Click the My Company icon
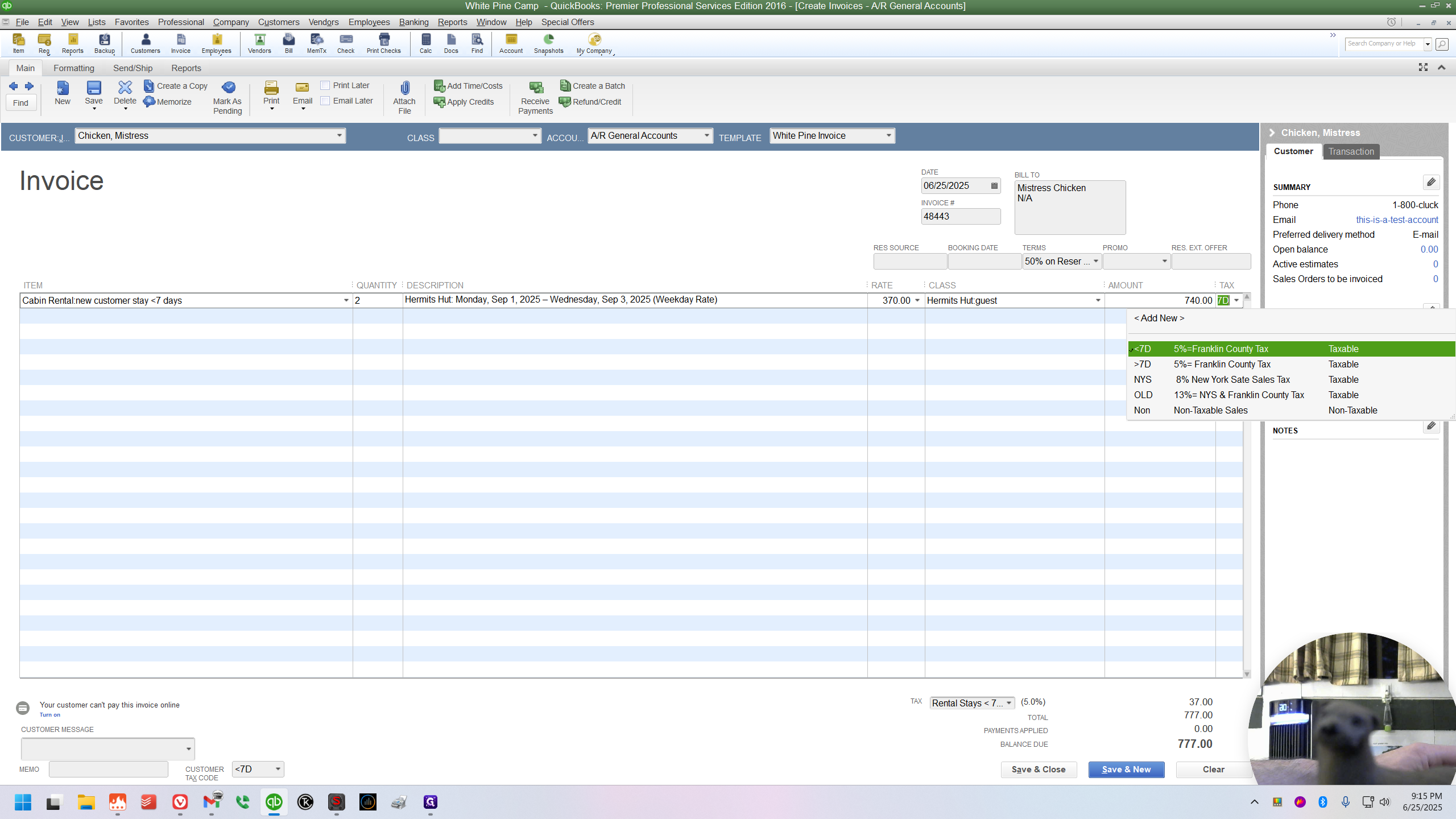 (x=594, y=43)
